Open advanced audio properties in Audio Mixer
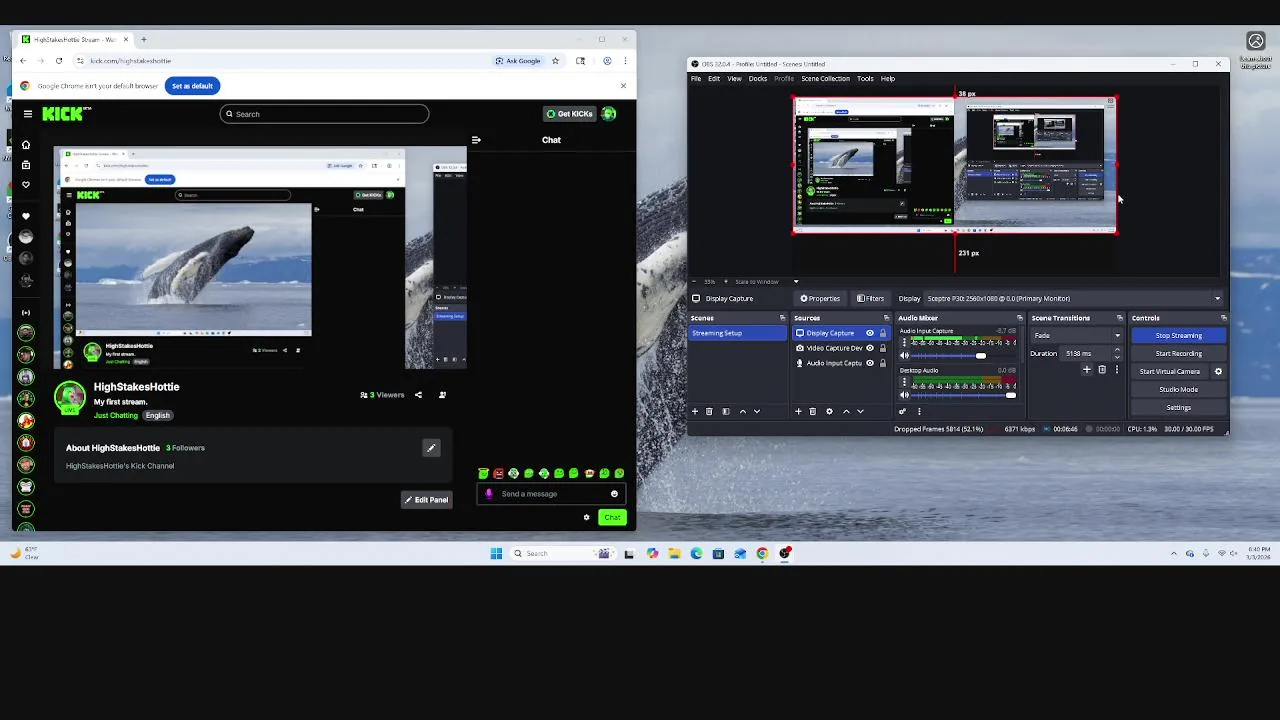 903,411
